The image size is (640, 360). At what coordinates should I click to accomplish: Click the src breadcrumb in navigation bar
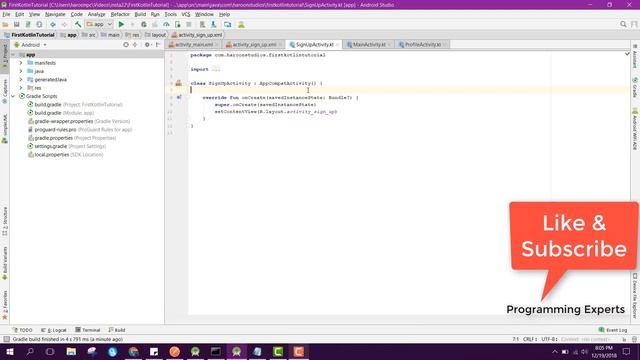pyautogui.click(x=89, y=35)
